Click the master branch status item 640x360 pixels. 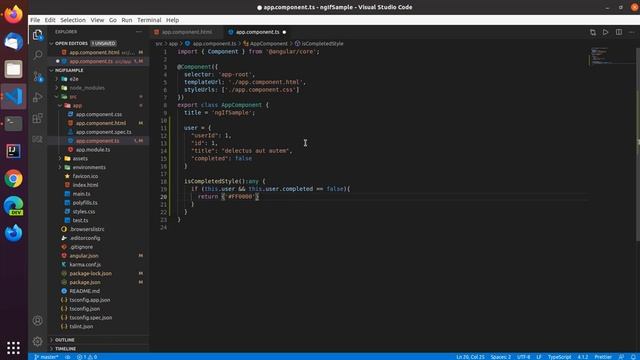point(46,357)
